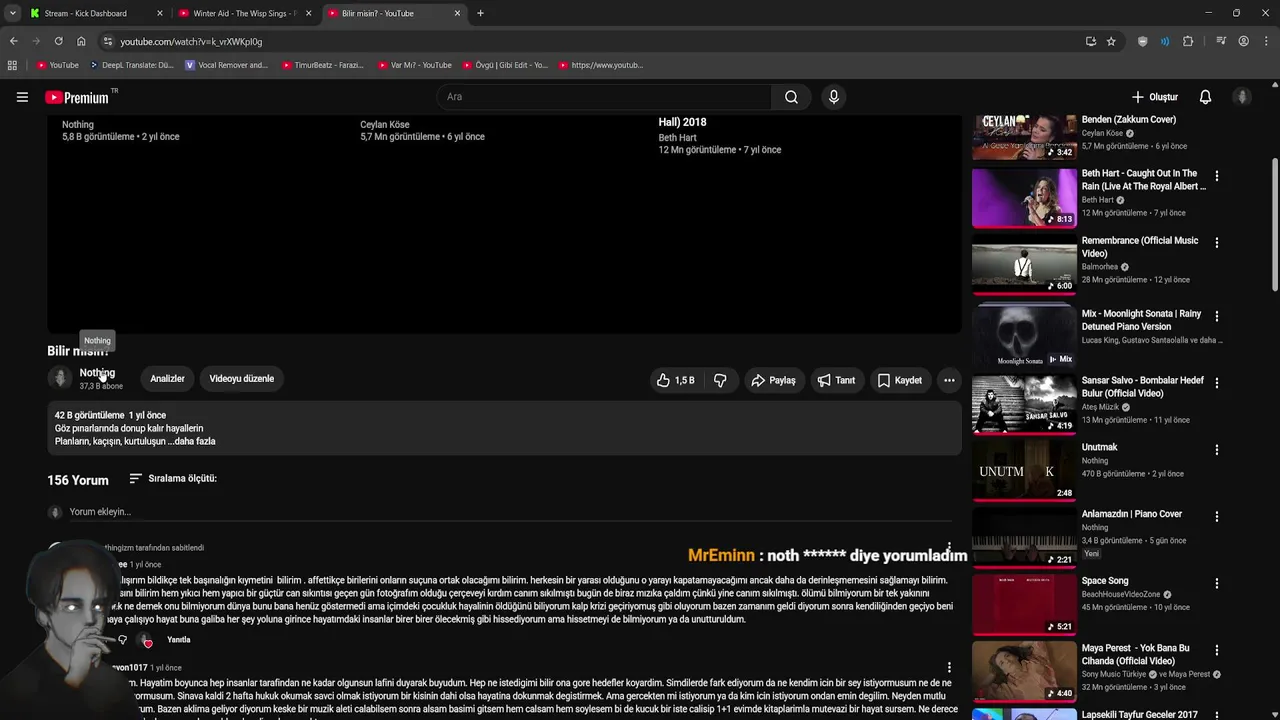Open the Chrome three-dot menu

click(x=1265, y=41)
